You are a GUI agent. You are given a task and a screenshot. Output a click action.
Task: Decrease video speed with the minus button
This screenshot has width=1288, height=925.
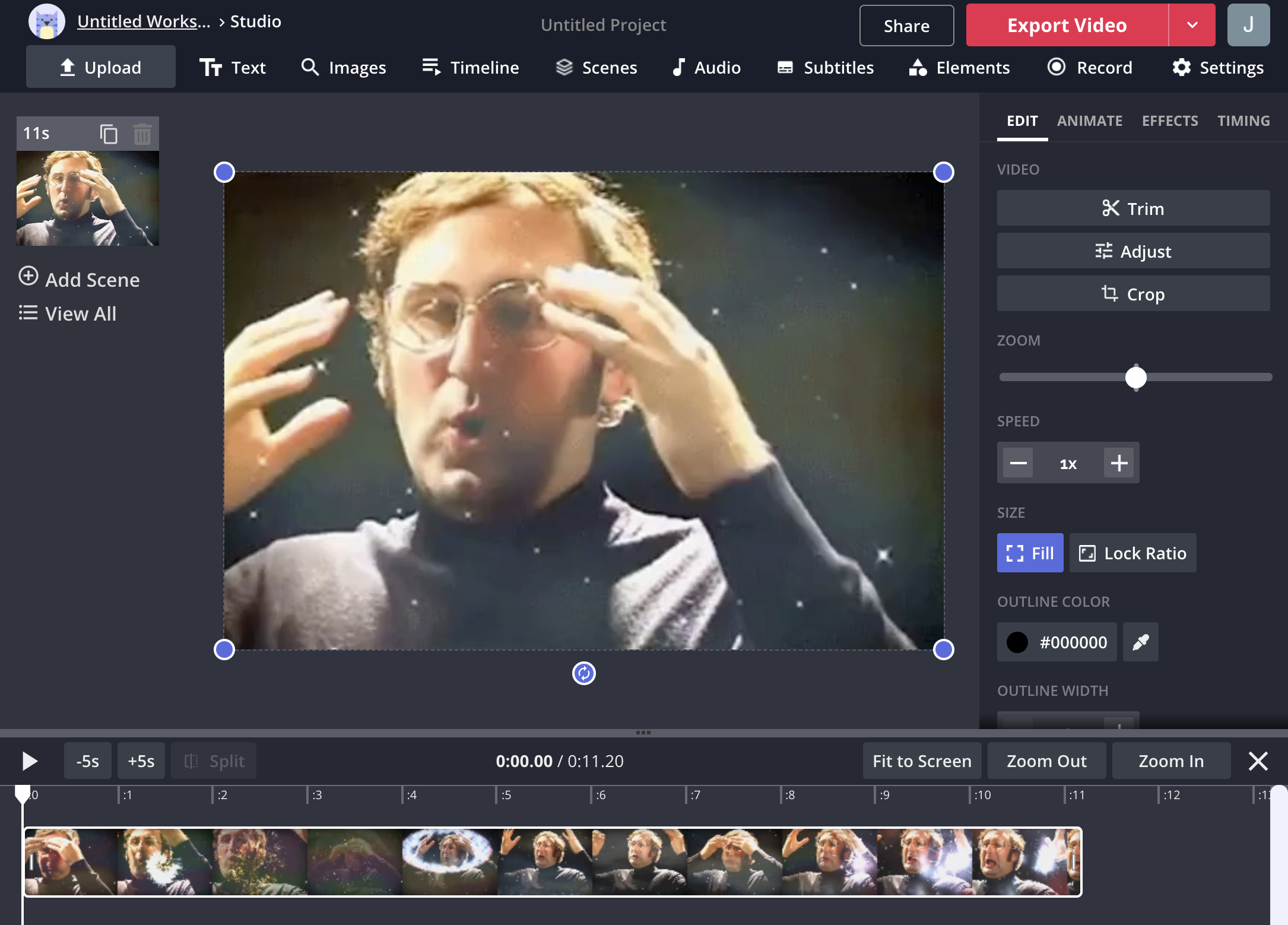pos(1018,463)
